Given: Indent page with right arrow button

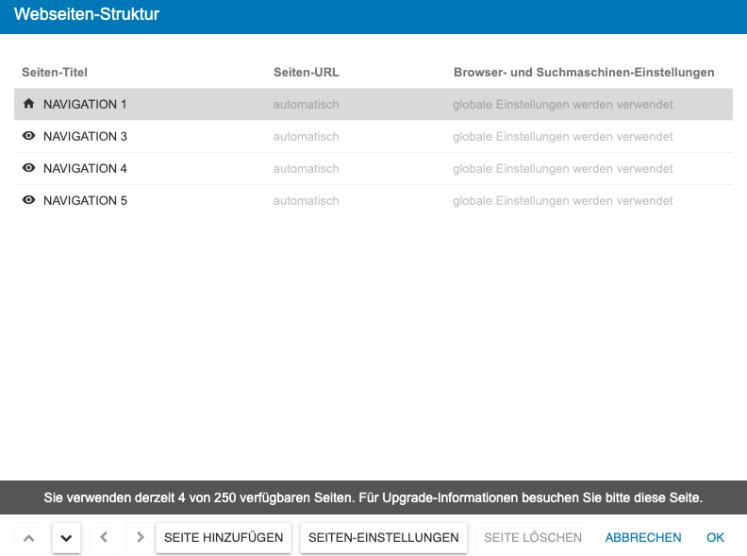Looking at the screenshot, I should pyautogui.click(x=139, y=538).
